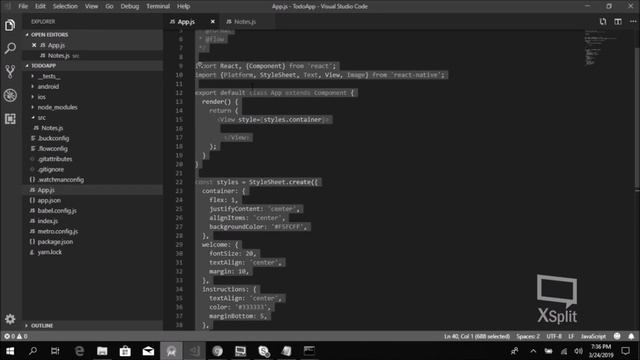Viewport: 640px width, 360px height.
Task: Open Source Control view in activity bar
Action: click(10, 72)
